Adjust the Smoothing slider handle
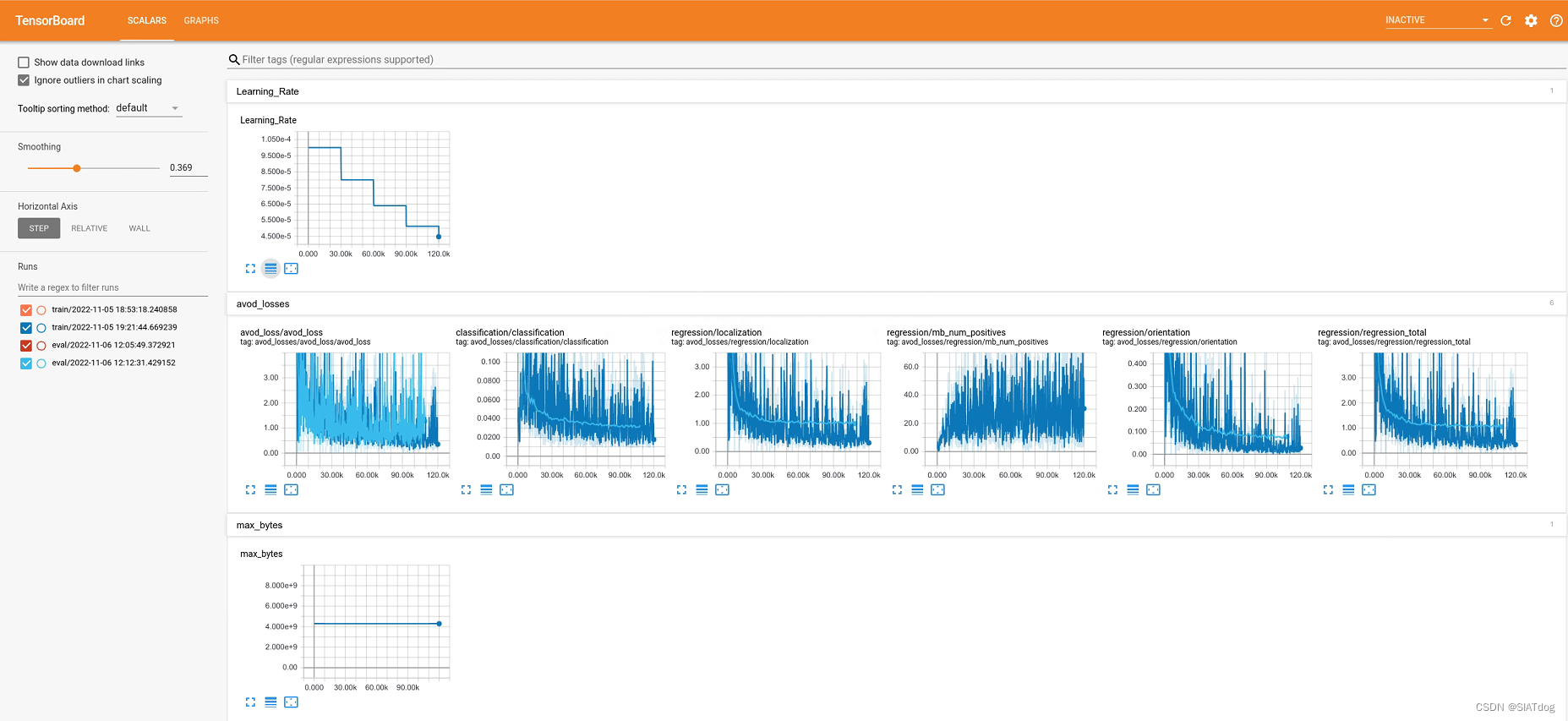Image resolution: width=1568 pixels, height=721 pixels. pyautogui.click(x=77, y=168)
